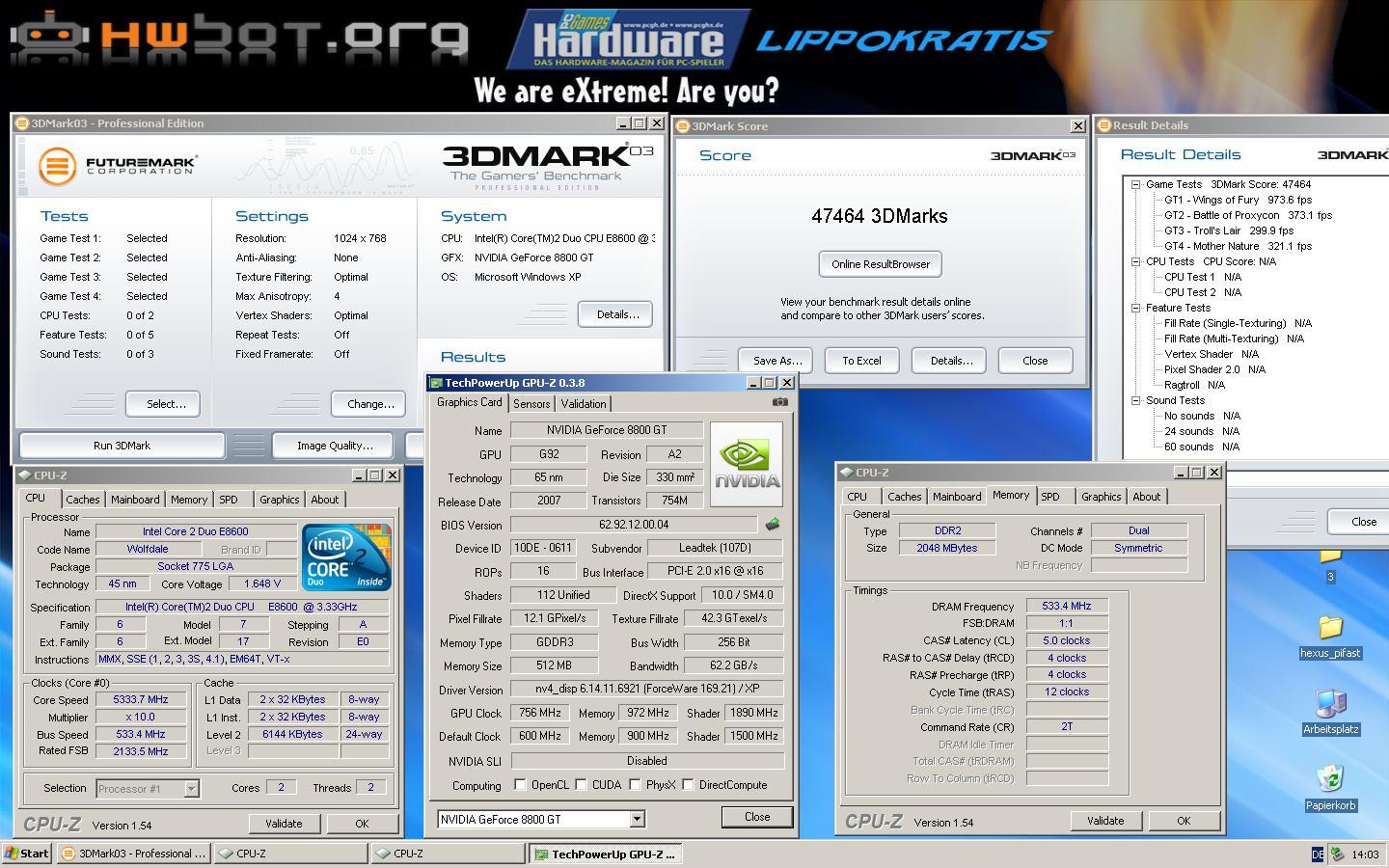Select GT1 - Wings of Fury result
1389x868 pixels.
pos(1238,200)
